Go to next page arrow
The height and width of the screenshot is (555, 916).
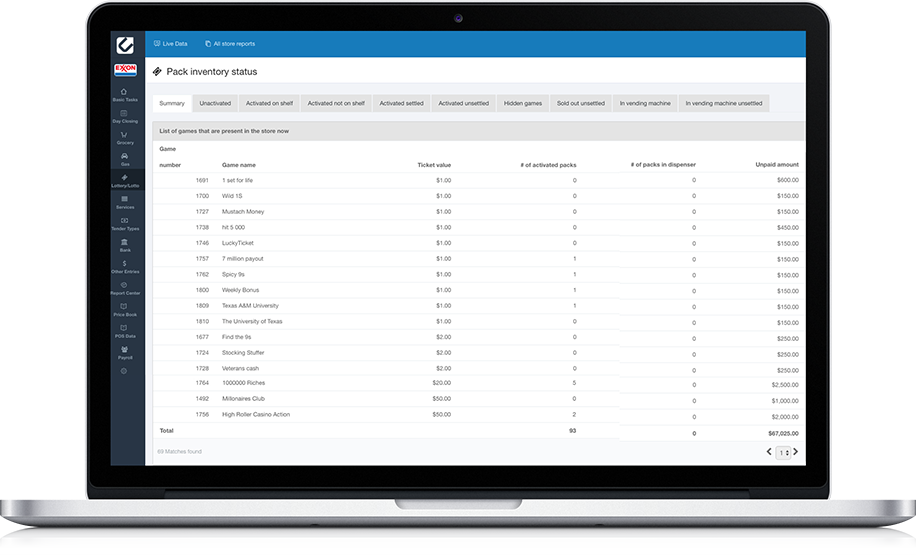796,452
